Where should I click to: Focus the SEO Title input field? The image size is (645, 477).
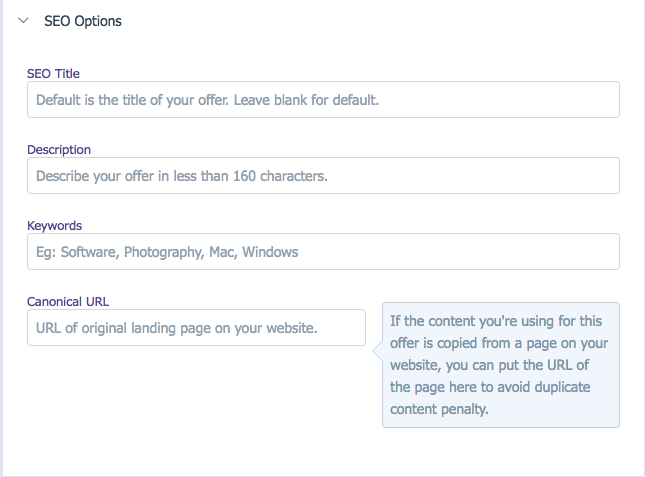322,100
